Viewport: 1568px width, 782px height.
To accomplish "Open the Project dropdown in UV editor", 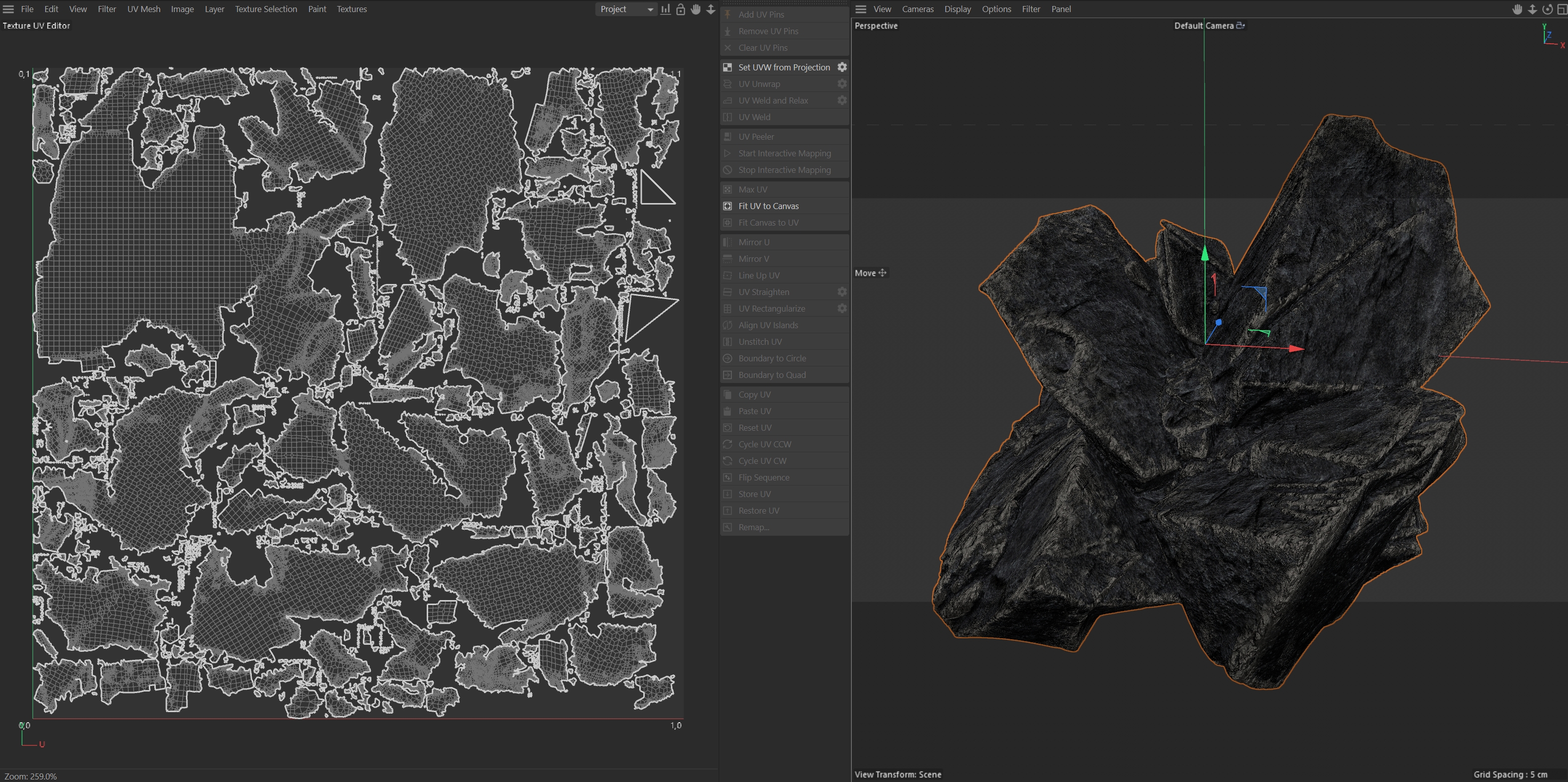I will pos(626,9).
